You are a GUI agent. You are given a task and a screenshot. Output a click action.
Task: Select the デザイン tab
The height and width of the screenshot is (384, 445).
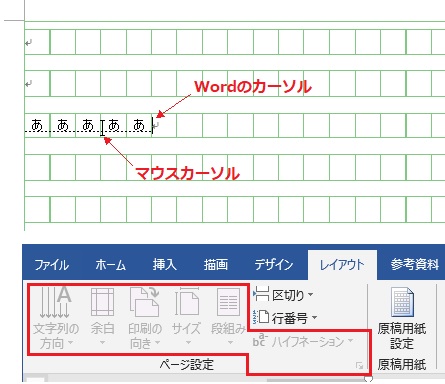(x=274, y=265)
